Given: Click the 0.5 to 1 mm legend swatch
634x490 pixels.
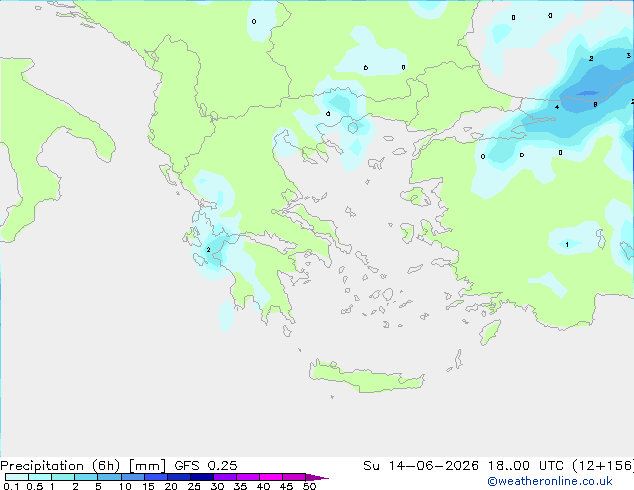Looking at the screenshot, I should [40, 477].
